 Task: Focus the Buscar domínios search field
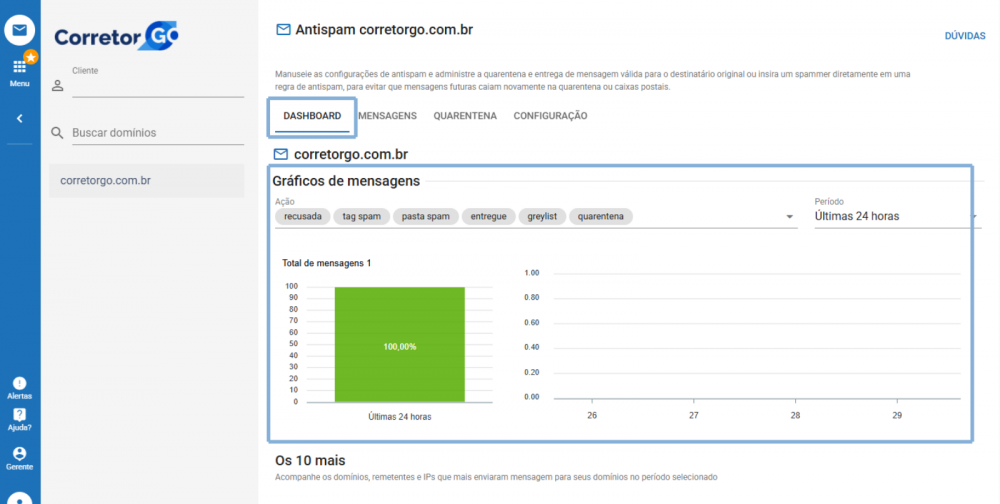(x=158, y=133)
